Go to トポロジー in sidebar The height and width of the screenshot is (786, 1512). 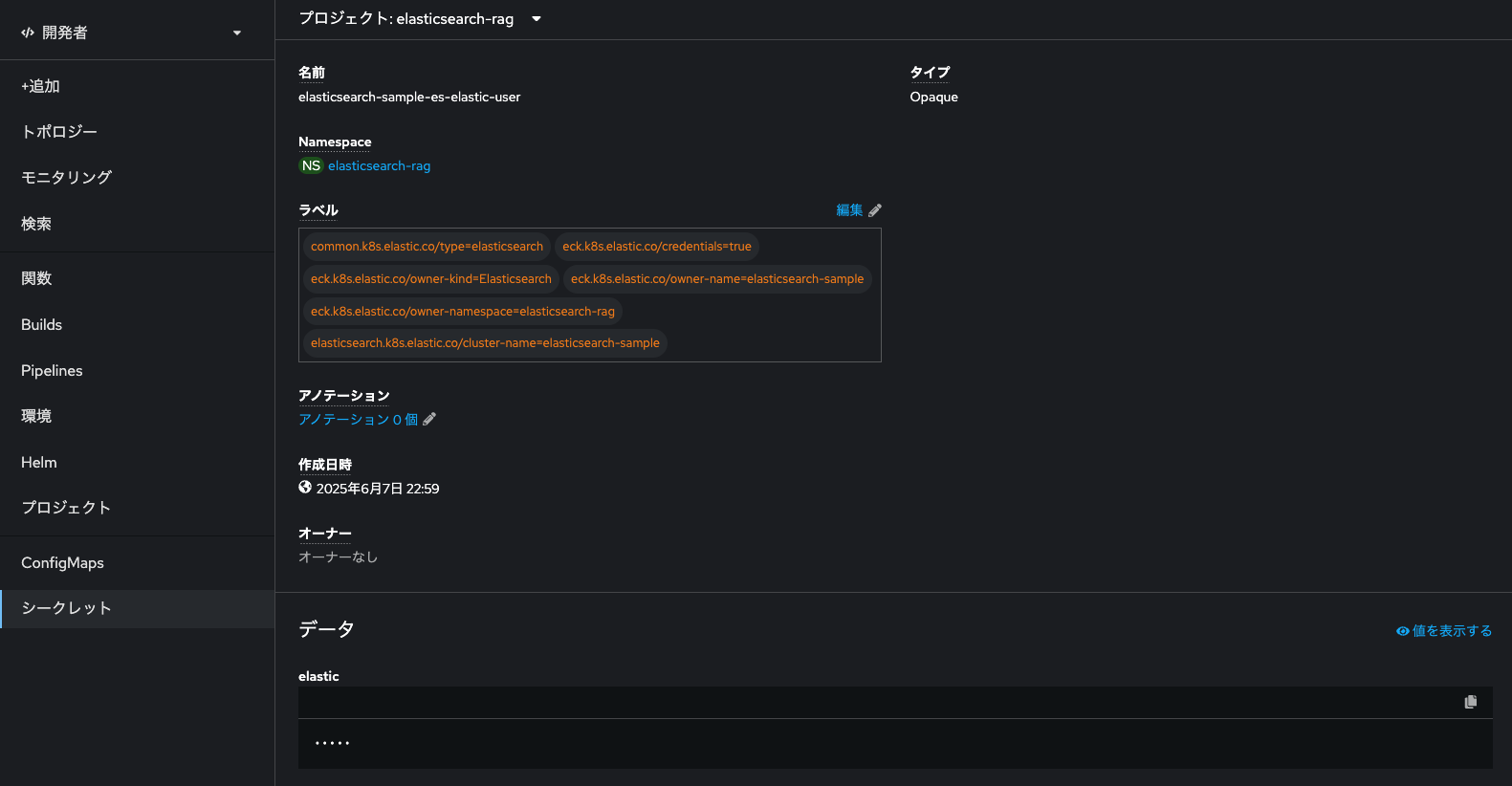click(x=137, y=132)
